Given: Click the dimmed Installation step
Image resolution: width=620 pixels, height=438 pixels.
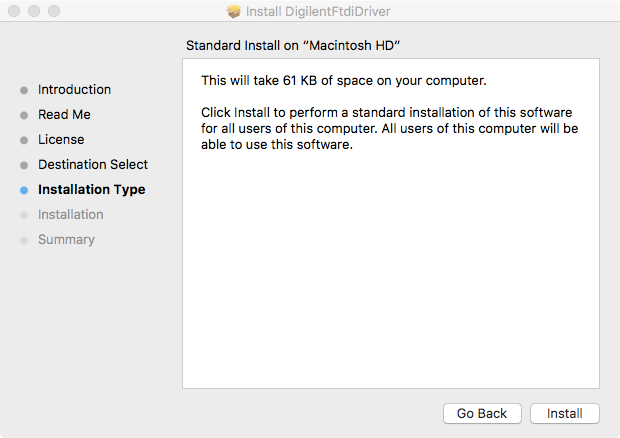Looking at the screenshot, I should coord(71,215).
